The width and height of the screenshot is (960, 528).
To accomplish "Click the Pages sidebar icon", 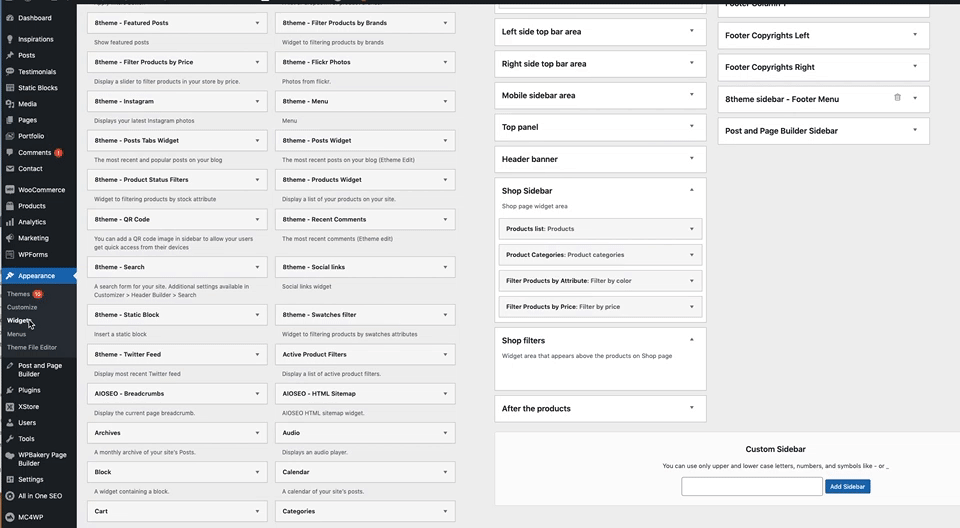I will tap(10, 120).
